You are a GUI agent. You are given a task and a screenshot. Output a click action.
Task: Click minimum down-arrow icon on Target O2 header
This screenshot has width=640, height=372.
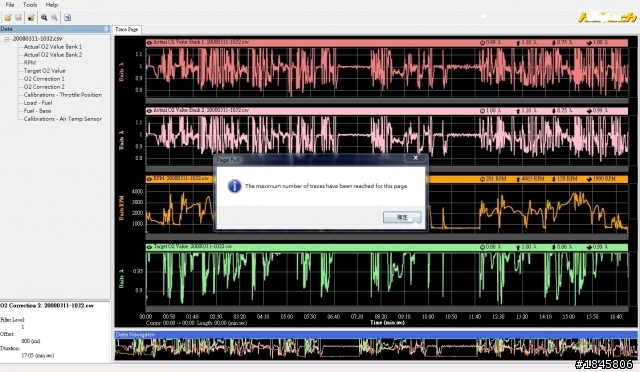tap(553, 247)
